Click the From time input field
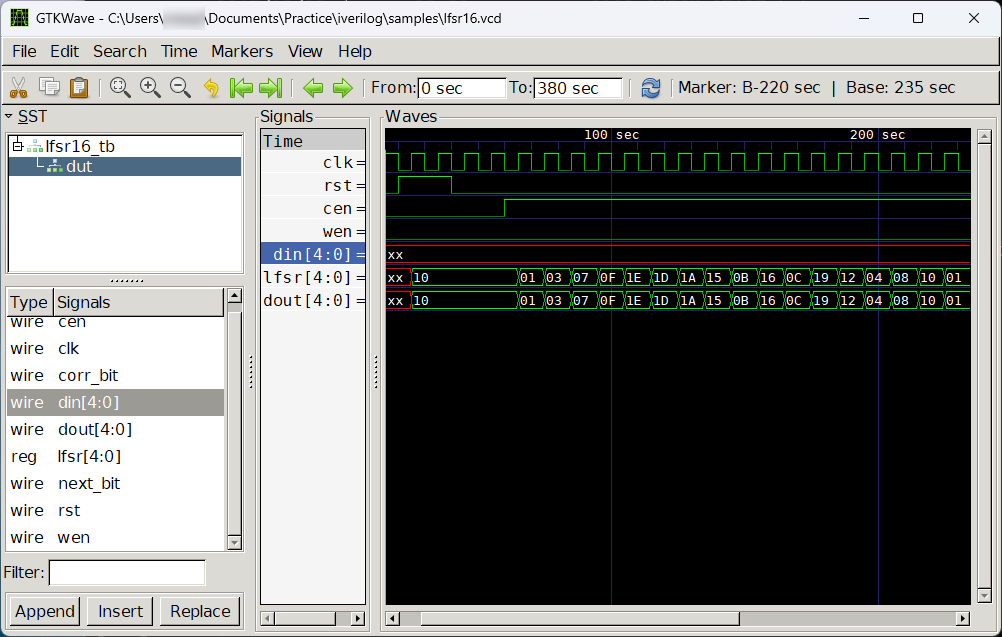1002x637 pixels. [461, 88]
